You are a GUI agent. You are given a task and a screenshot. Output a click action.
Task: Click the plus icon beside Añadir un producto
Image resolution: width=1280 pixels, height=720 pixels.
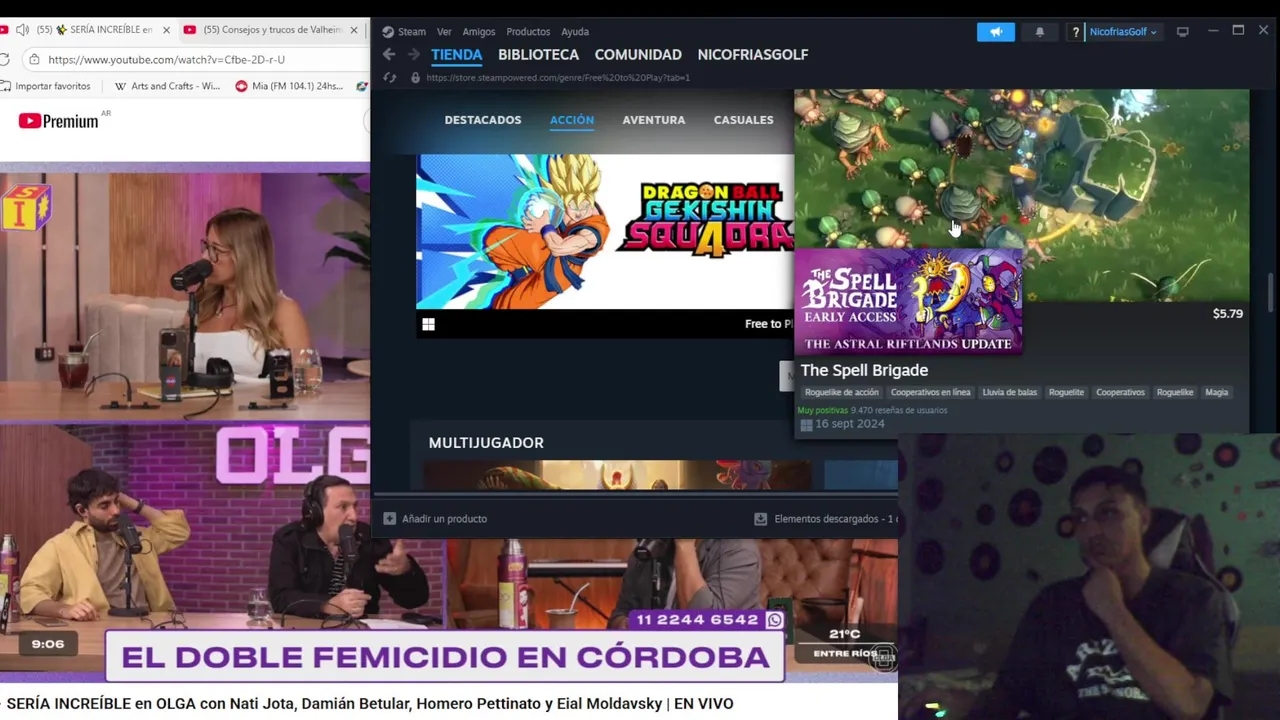click(390, 519)
